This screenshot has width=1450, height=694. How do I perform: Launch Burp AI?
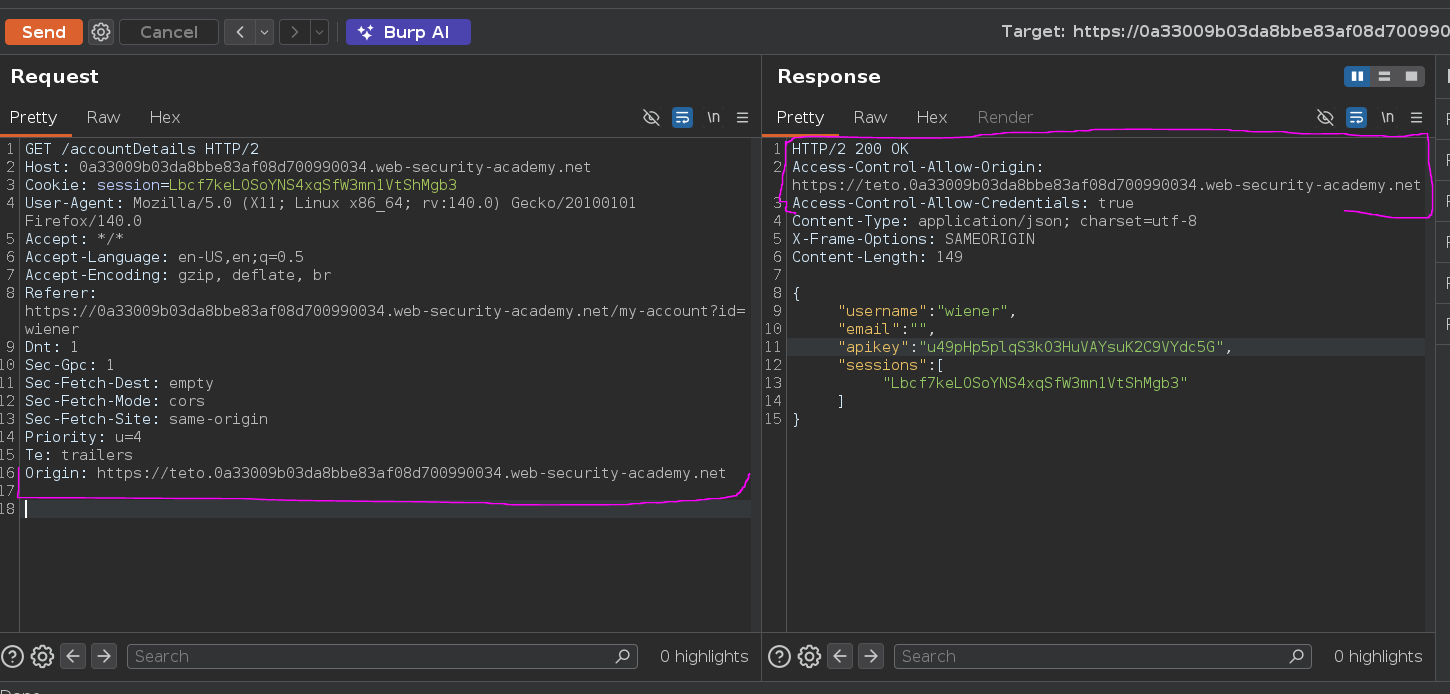(x=408, y=32)
